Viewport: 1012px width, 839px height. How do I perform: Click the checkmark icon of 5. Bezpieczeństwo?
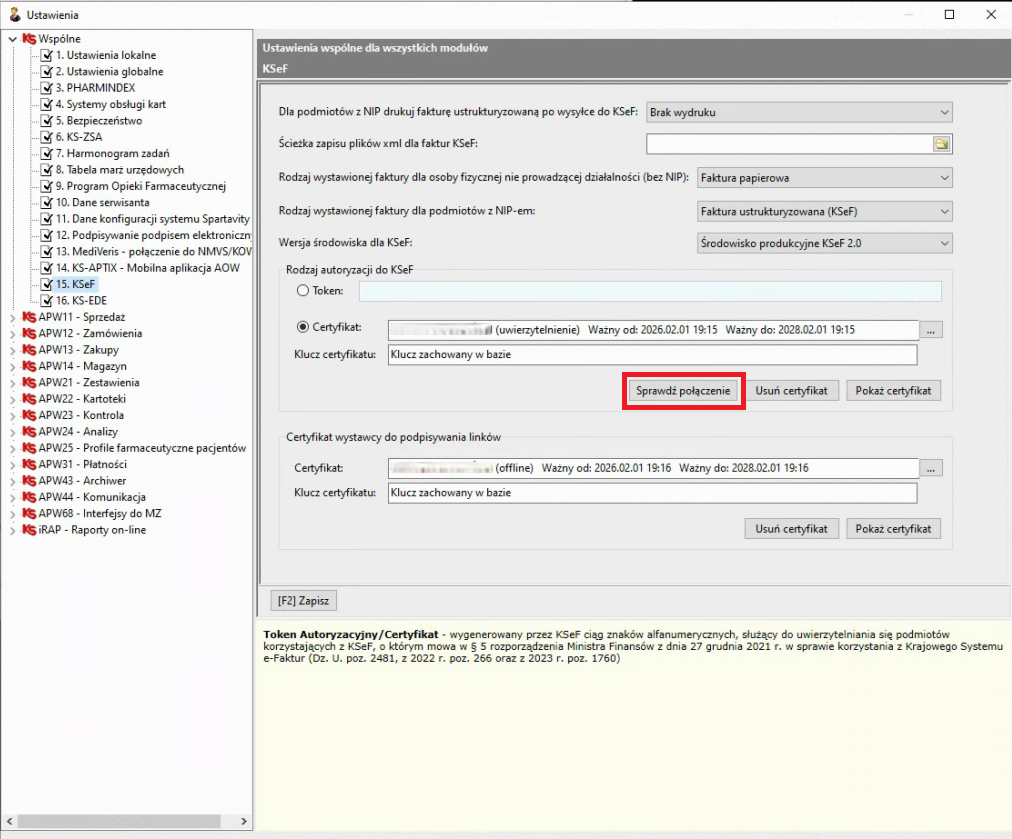(x=46, y=121)
